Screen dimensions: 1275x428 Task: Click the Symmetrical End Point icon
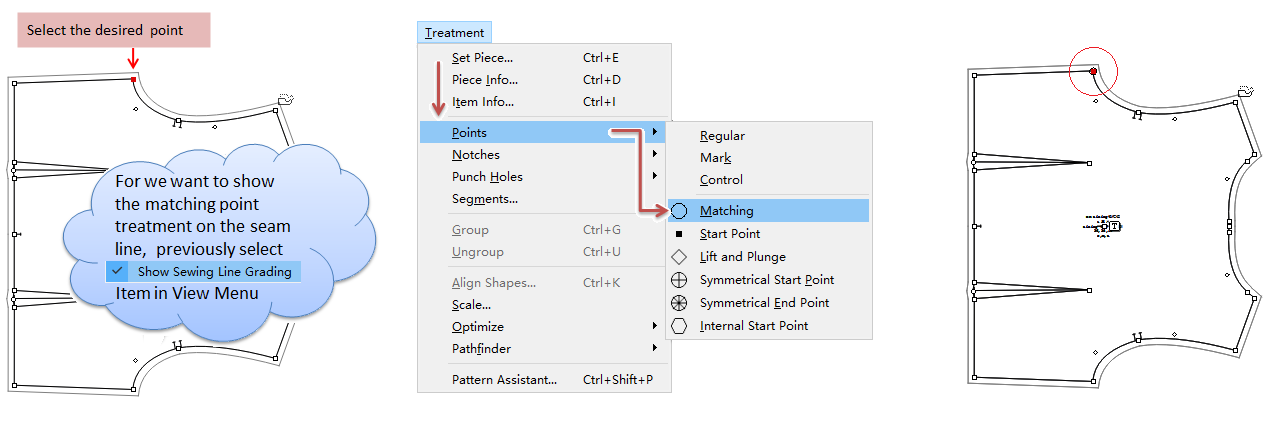tap(679, 303)
